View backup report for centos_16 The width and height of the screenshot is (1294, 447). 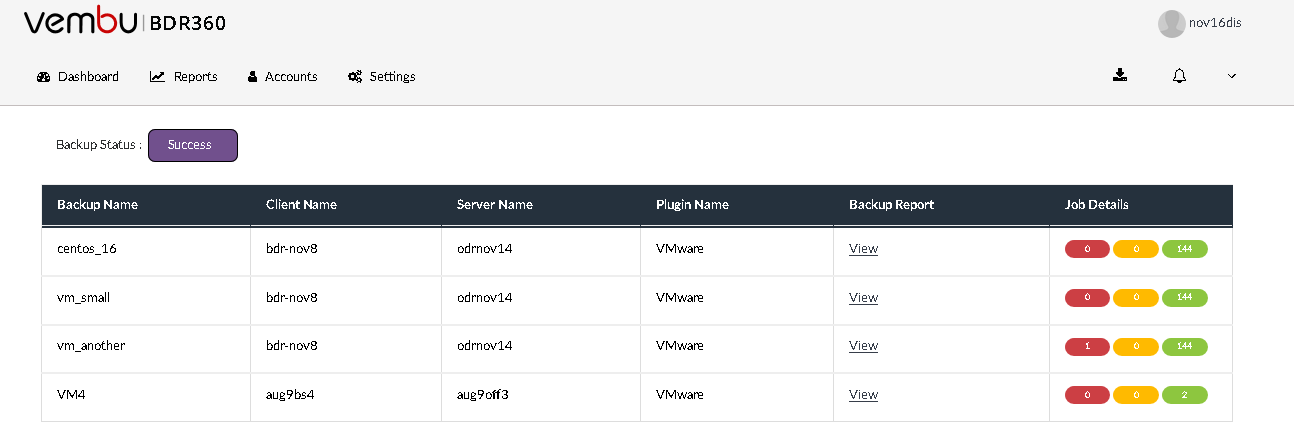(863, 249)
